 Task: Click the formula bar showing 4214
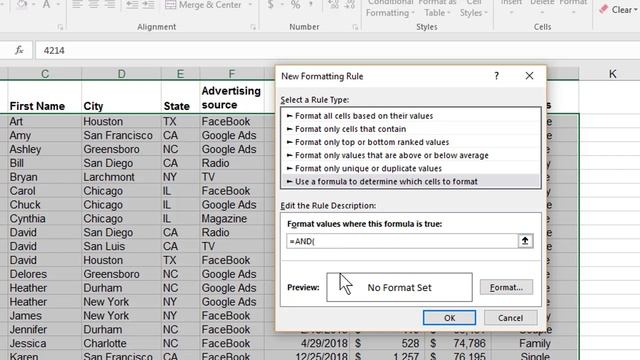[x=338, y=50]
